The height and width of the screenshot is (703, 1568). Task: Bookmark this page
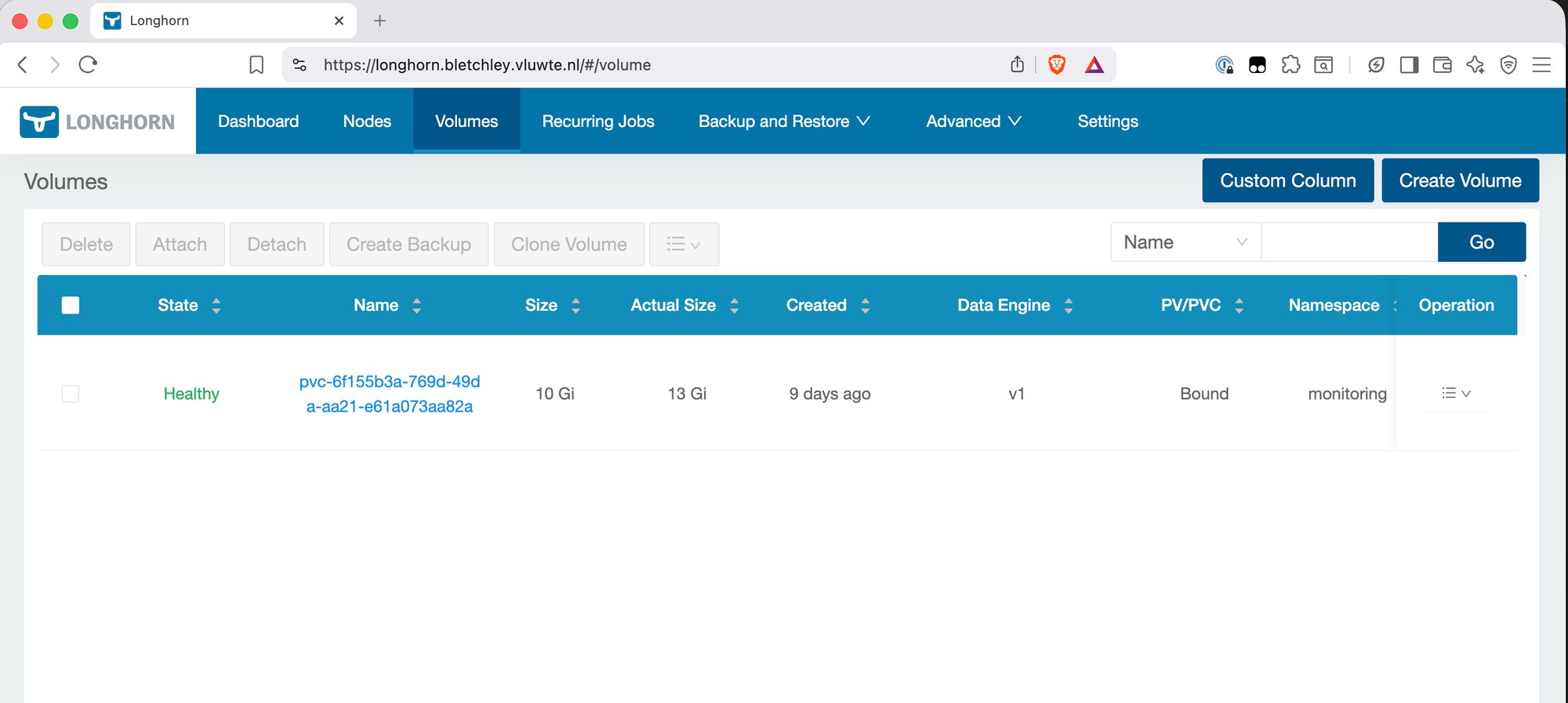[x=256, y=65]
